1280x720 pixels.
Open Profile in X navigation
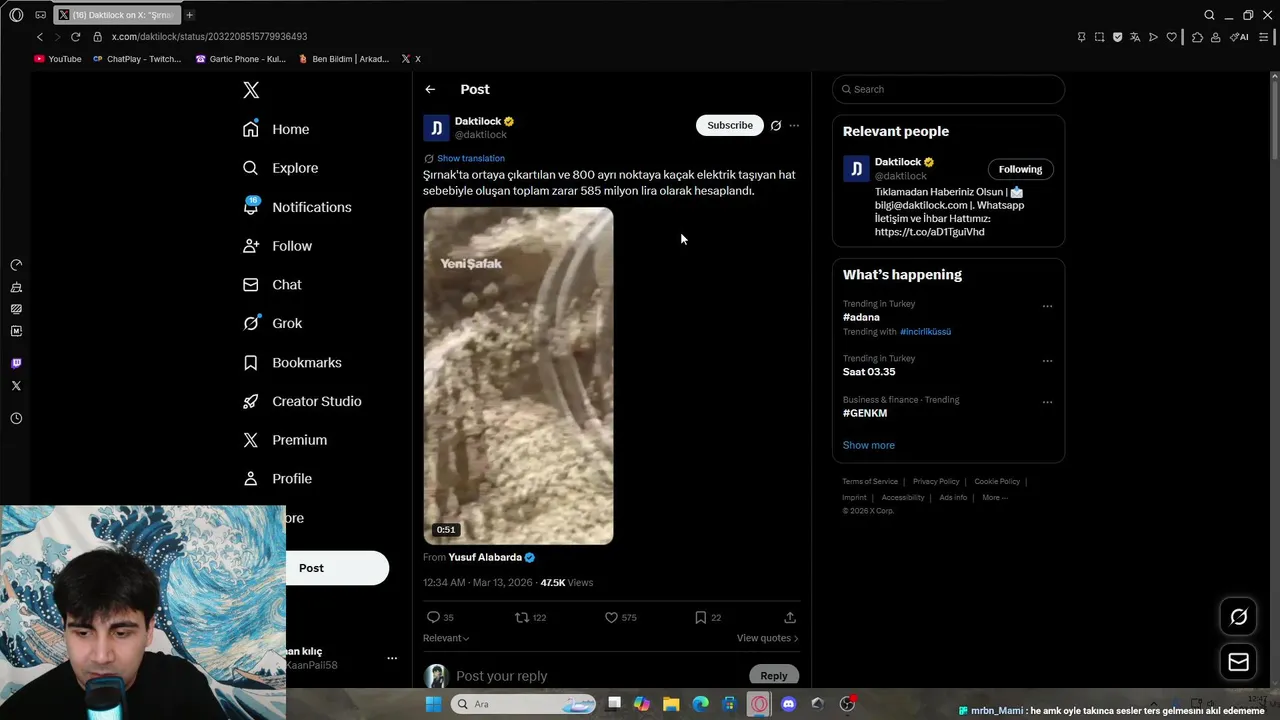(278, 479)
